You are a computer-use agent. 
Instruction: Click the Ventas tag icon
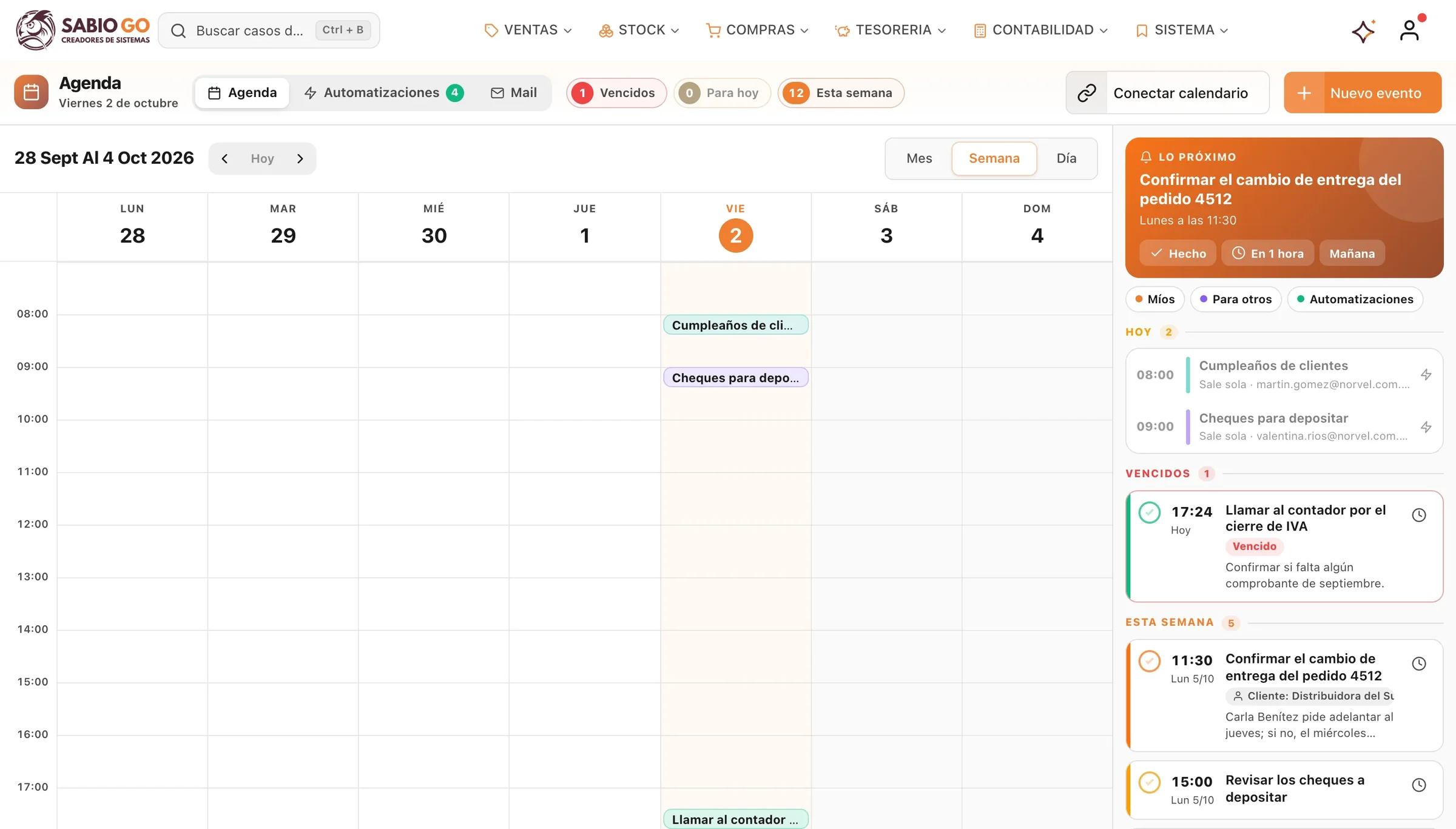pyautogui.click(x=491, y=30)
